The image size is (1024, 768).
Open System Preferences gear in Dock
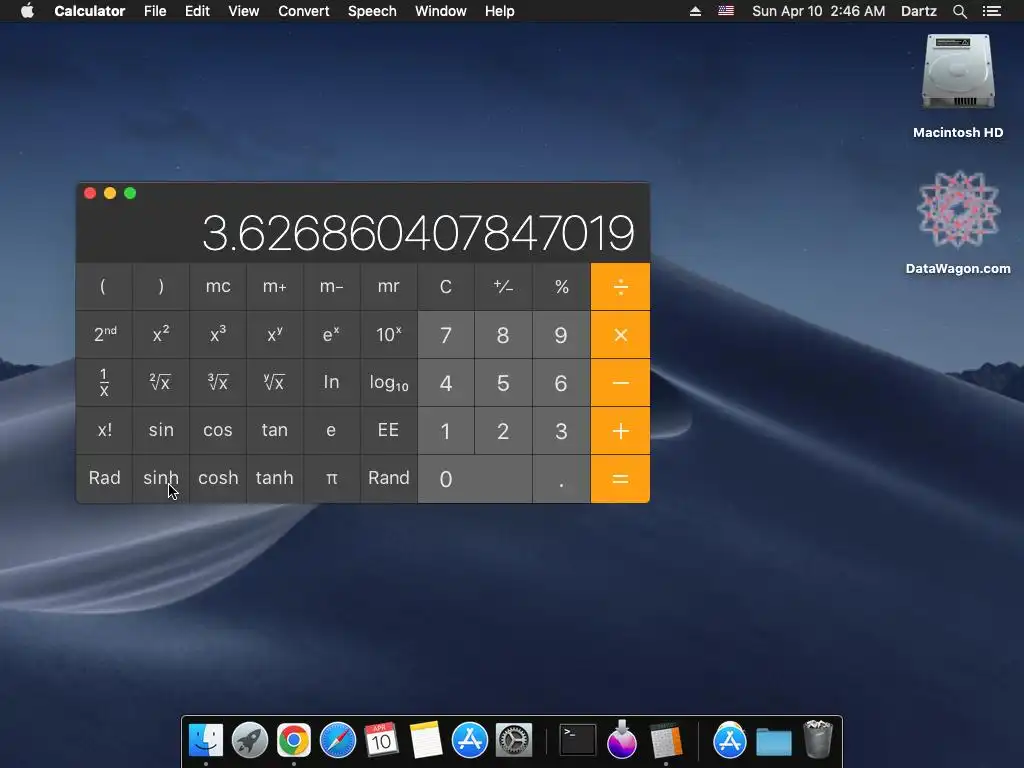point(514,741)
